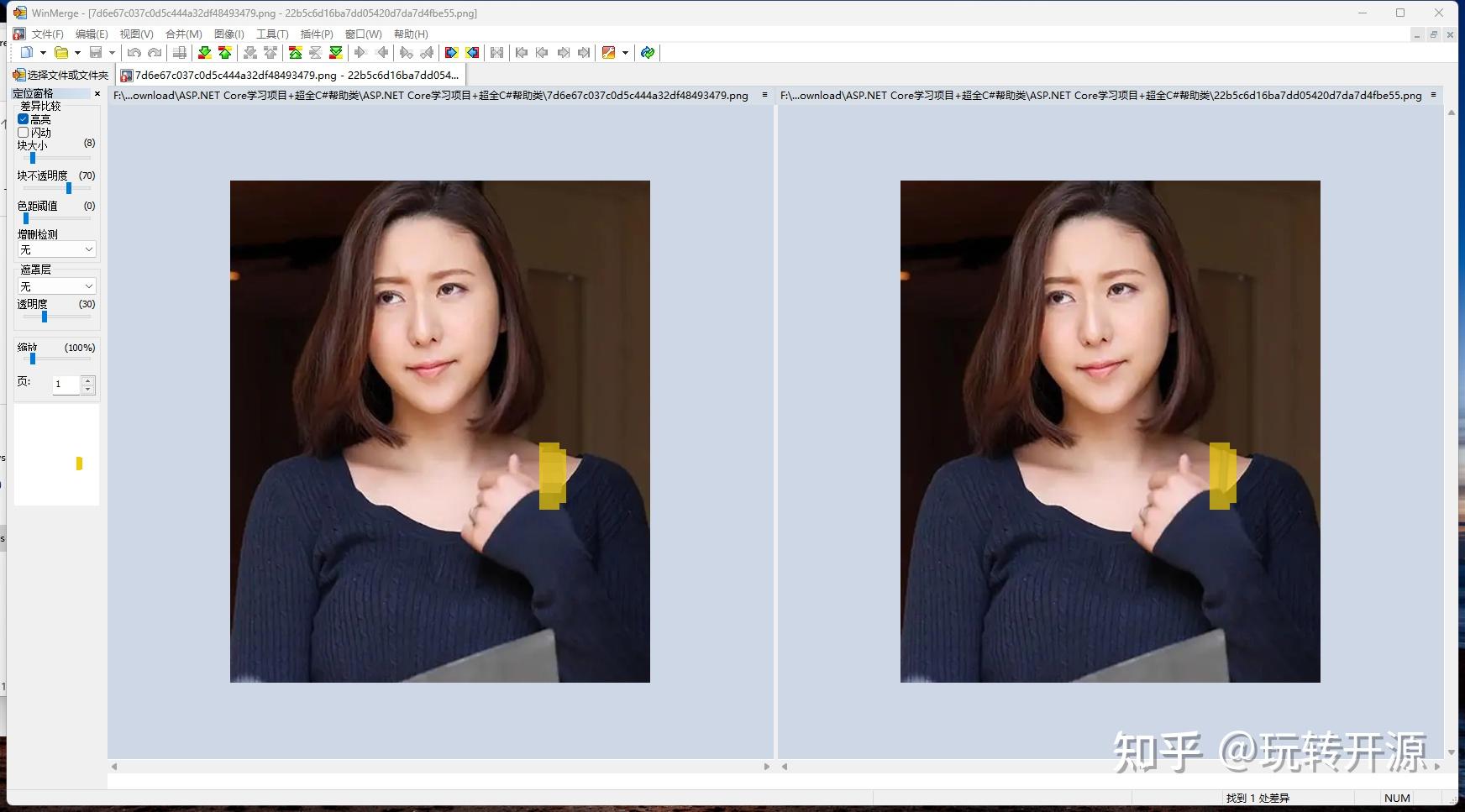Open the 工具(T) menu
The image size is (1465, 812).
coord(272,34)
